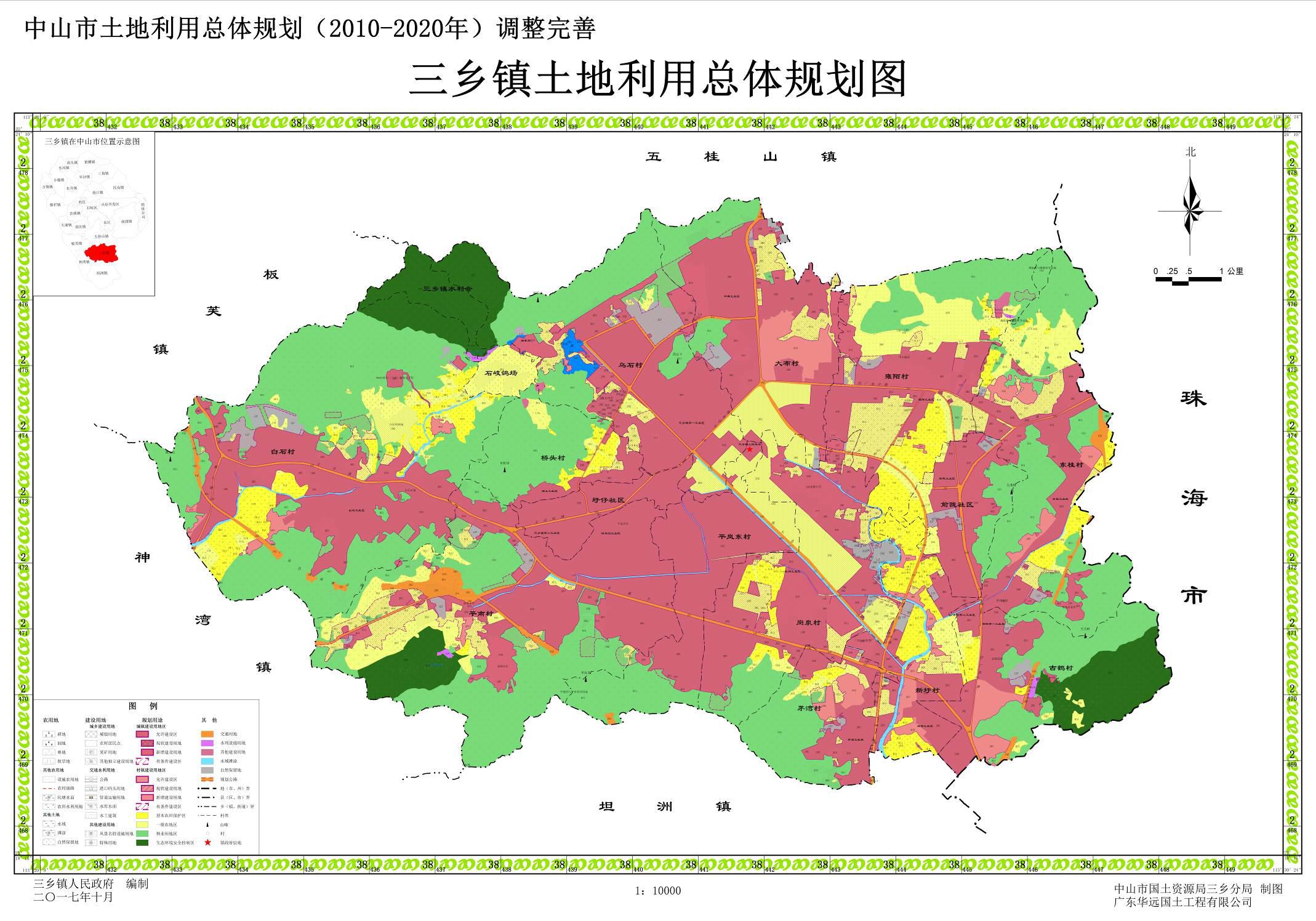Click the footer text 三乡镇人民政府 编制
This screenshot has height=921, width=1316.
tap(91, 884)
